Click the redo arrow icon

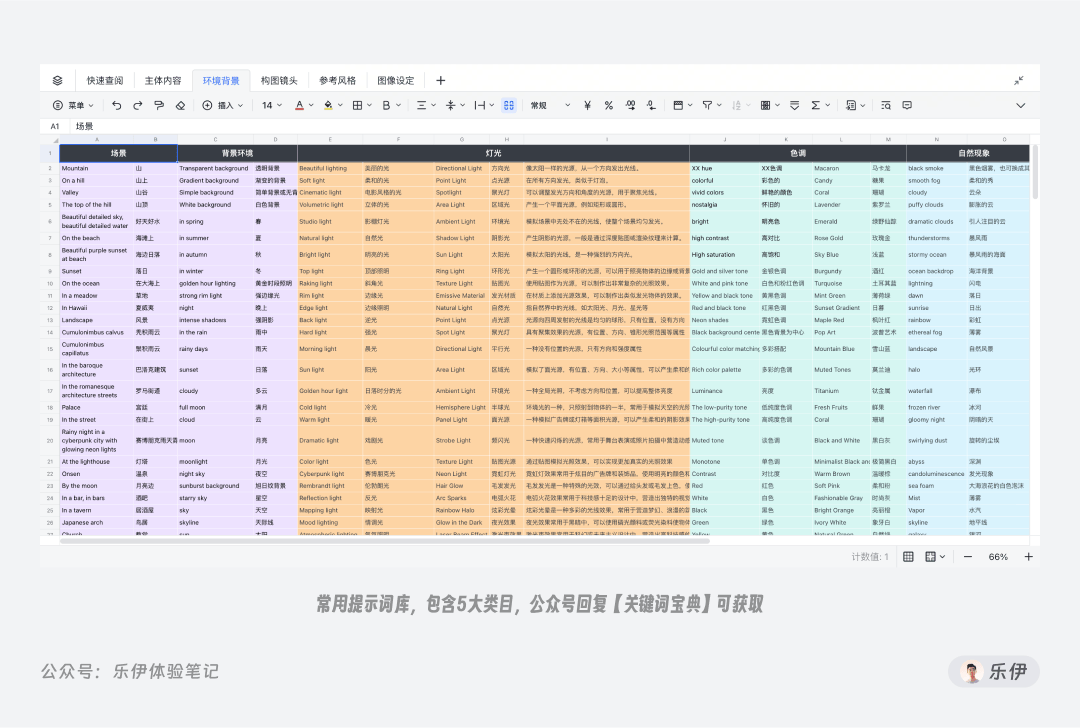(138, 105)
